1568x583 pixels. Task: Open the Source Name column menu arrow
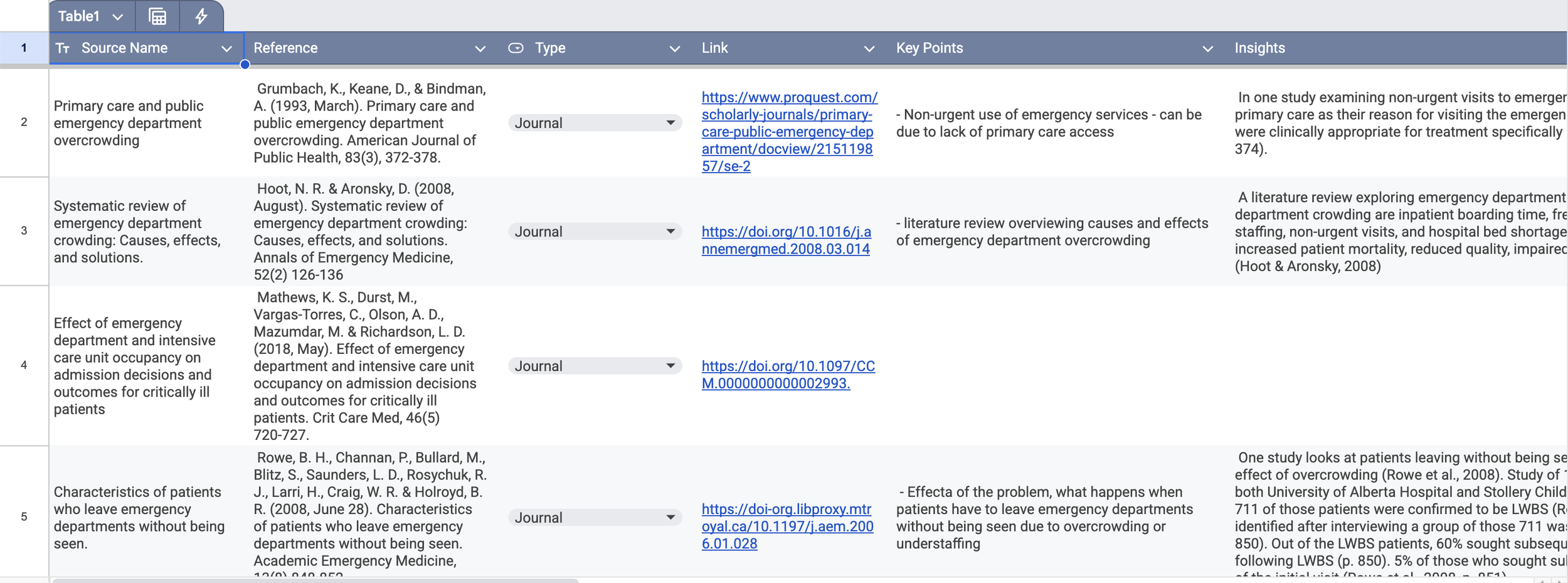[226, 49]
